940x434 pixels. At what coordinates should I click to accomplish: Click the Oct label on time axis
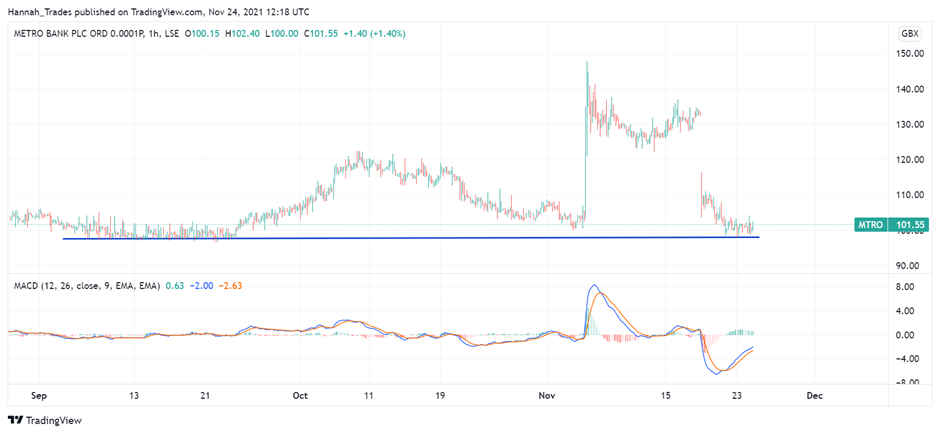[x=300, y=396]
